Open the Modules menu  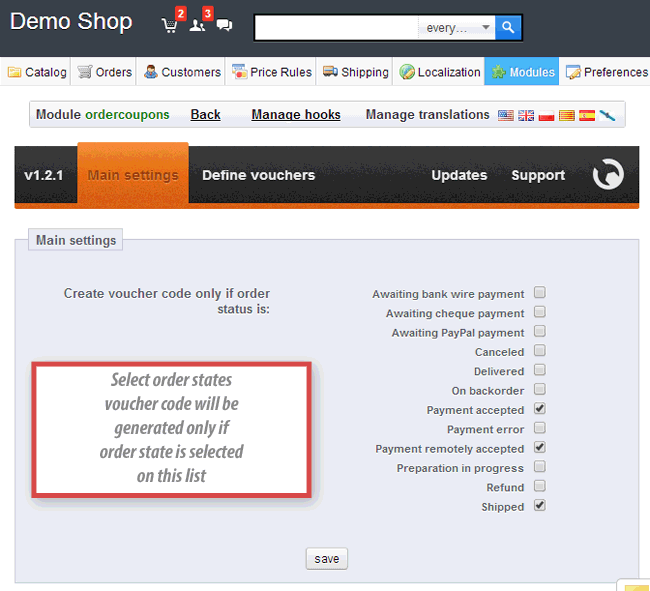[x=522, y=72]
